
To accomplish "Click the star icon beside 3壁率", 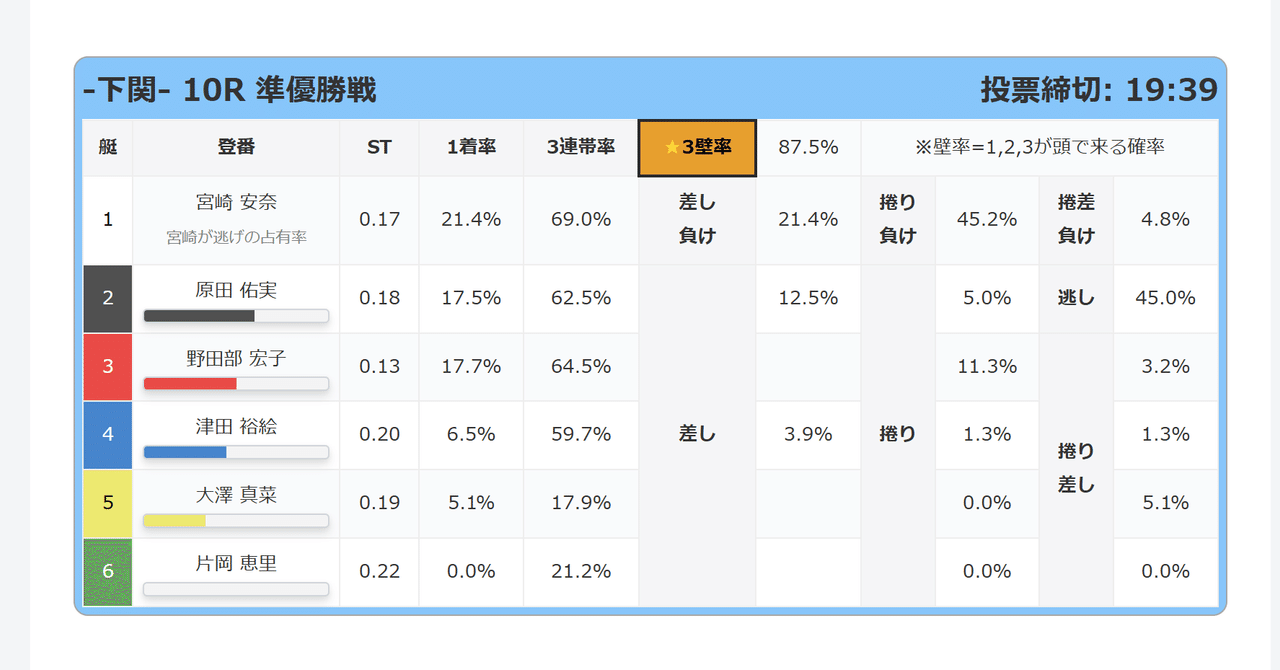I will tap(672, 148).
